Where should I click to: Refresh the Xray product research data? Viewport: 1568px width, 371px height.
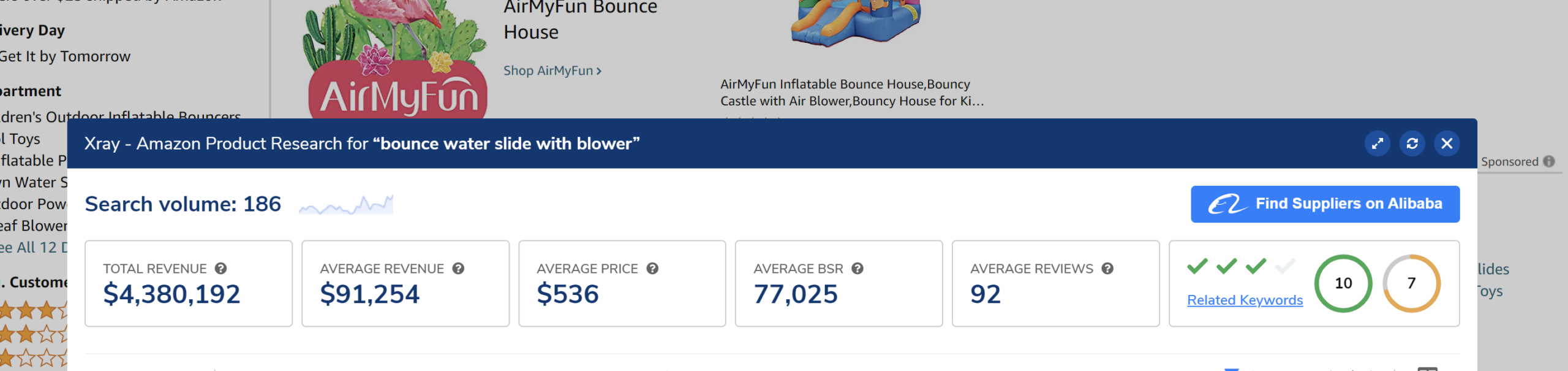pyautogui.click(x=1412, y=143)
